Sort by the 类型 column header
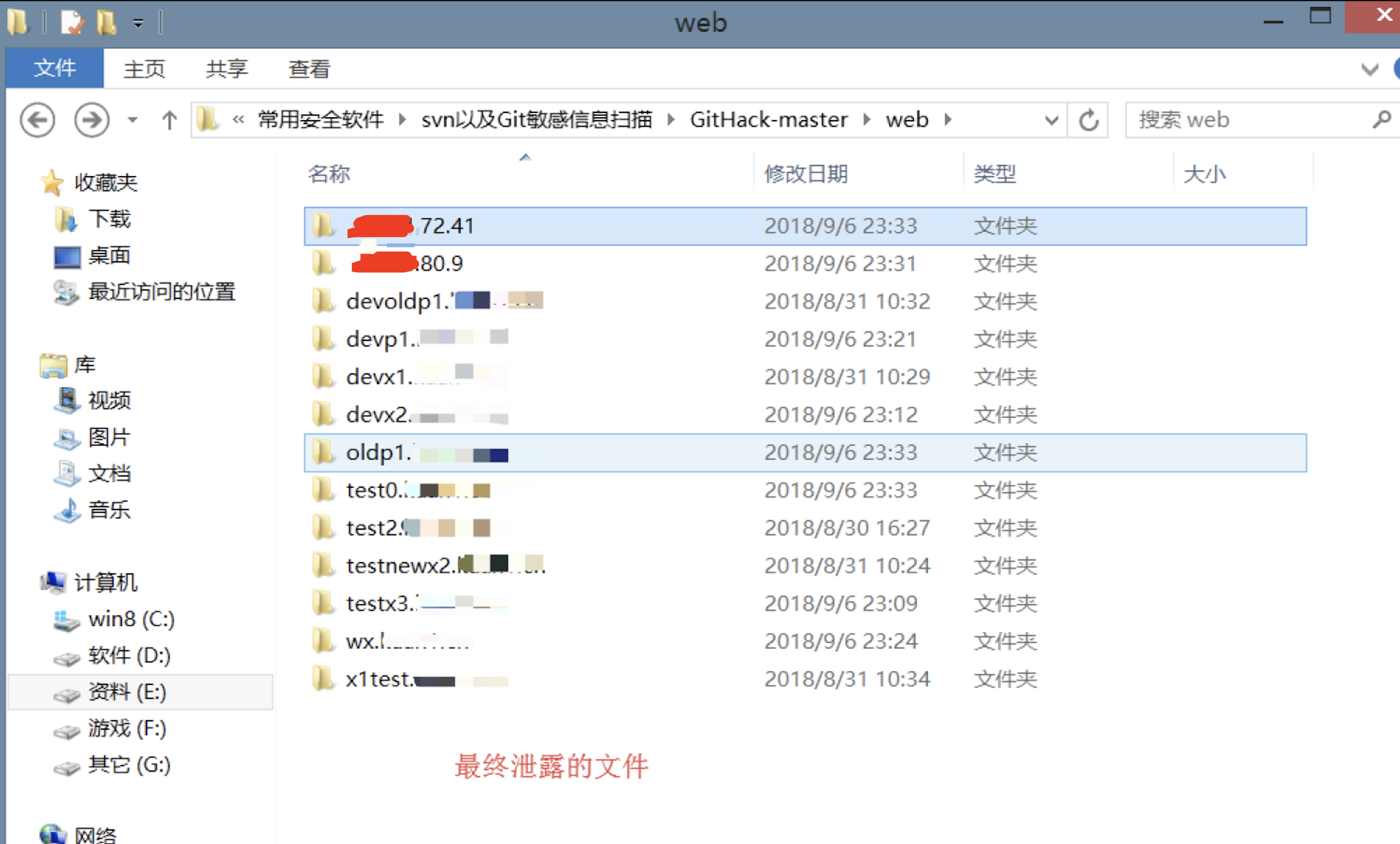The height and width of the screenshot is (844, 1400). [x=995, y=174]
